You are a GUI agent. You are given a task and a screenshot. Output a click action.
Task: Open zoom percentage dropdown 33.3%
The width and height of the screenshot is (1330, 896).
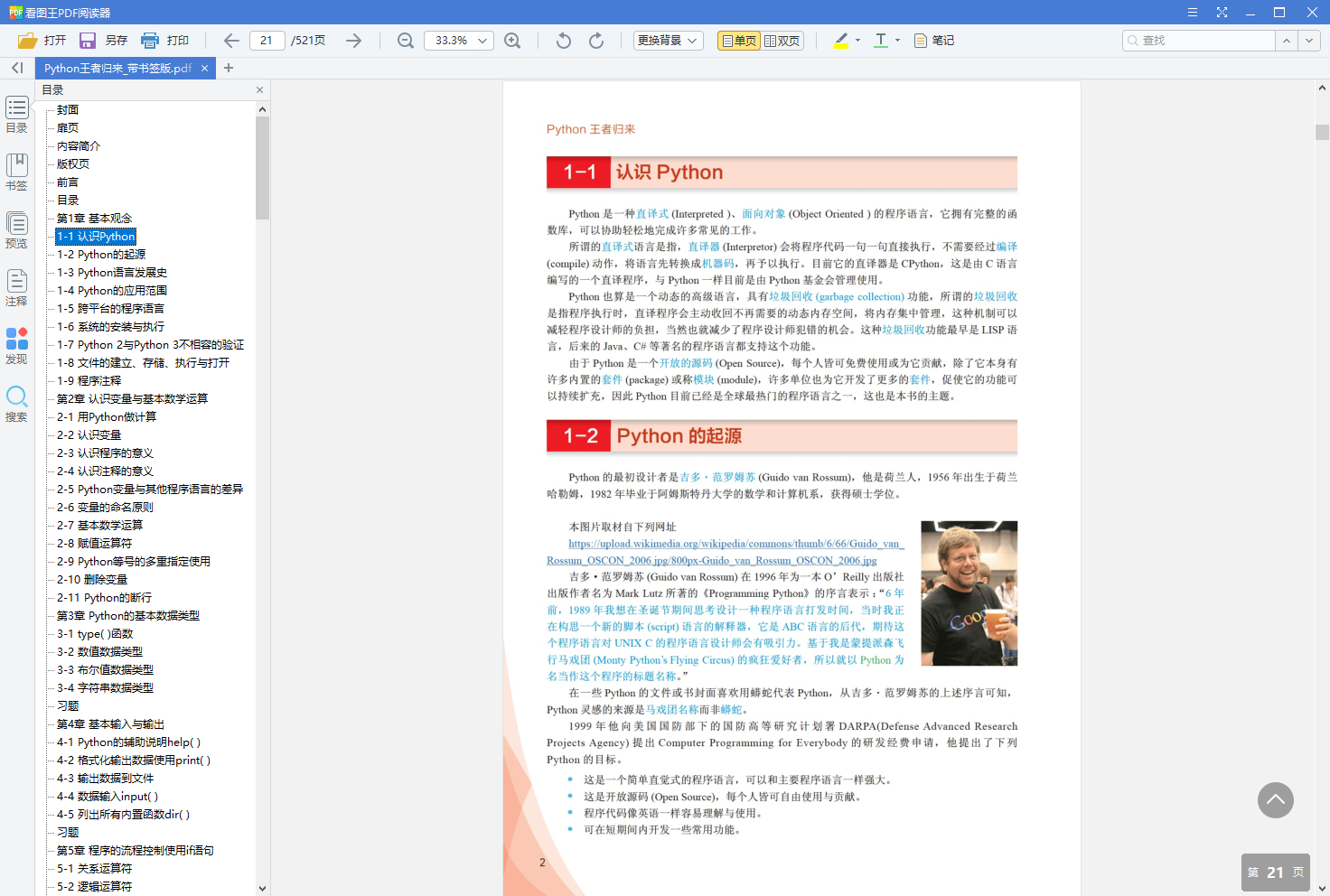click(459, 41)
